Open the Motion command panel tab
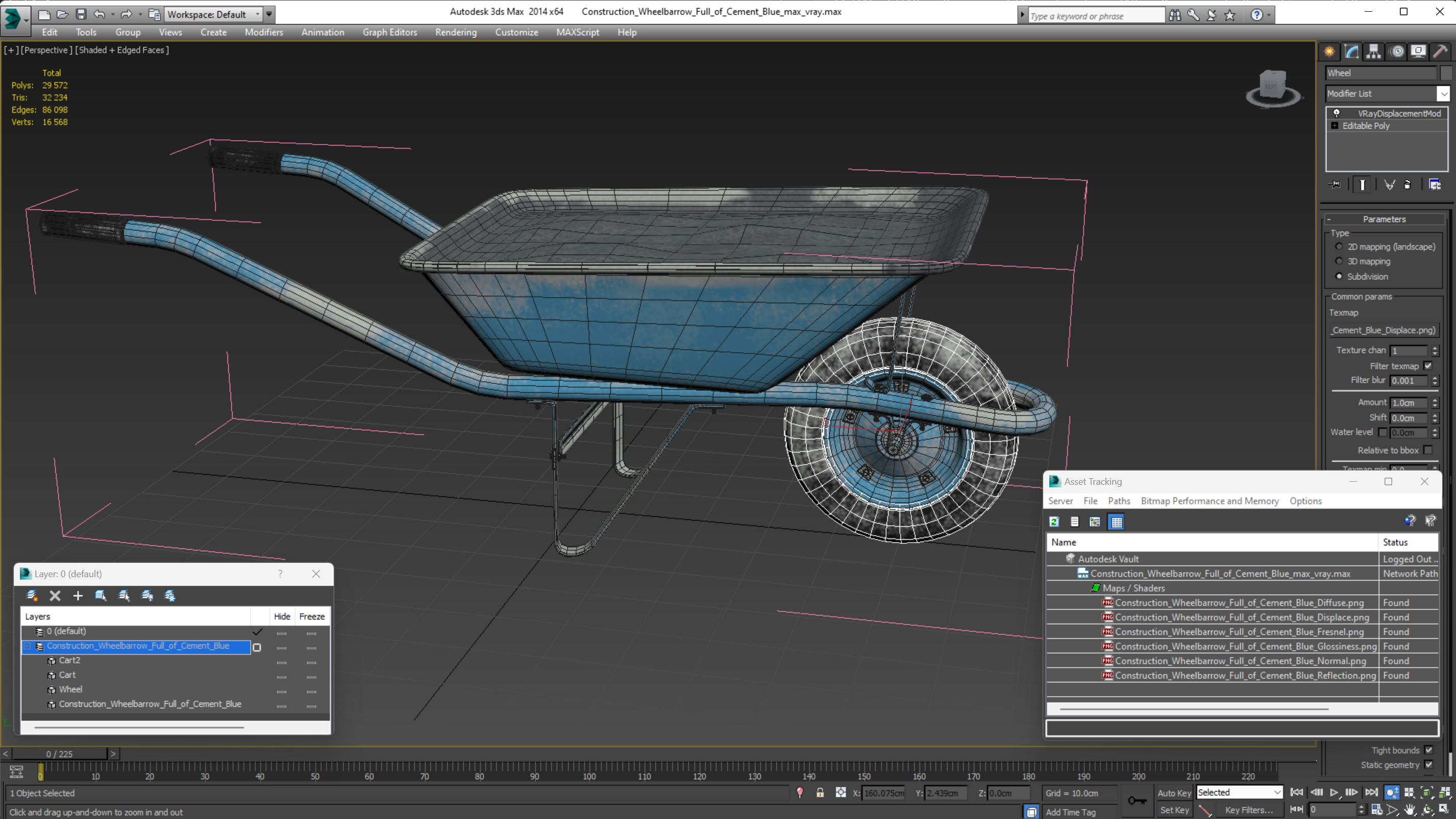Image resolution: width=1456 pixels, height=819 pixels. (x=1397, y=52)
